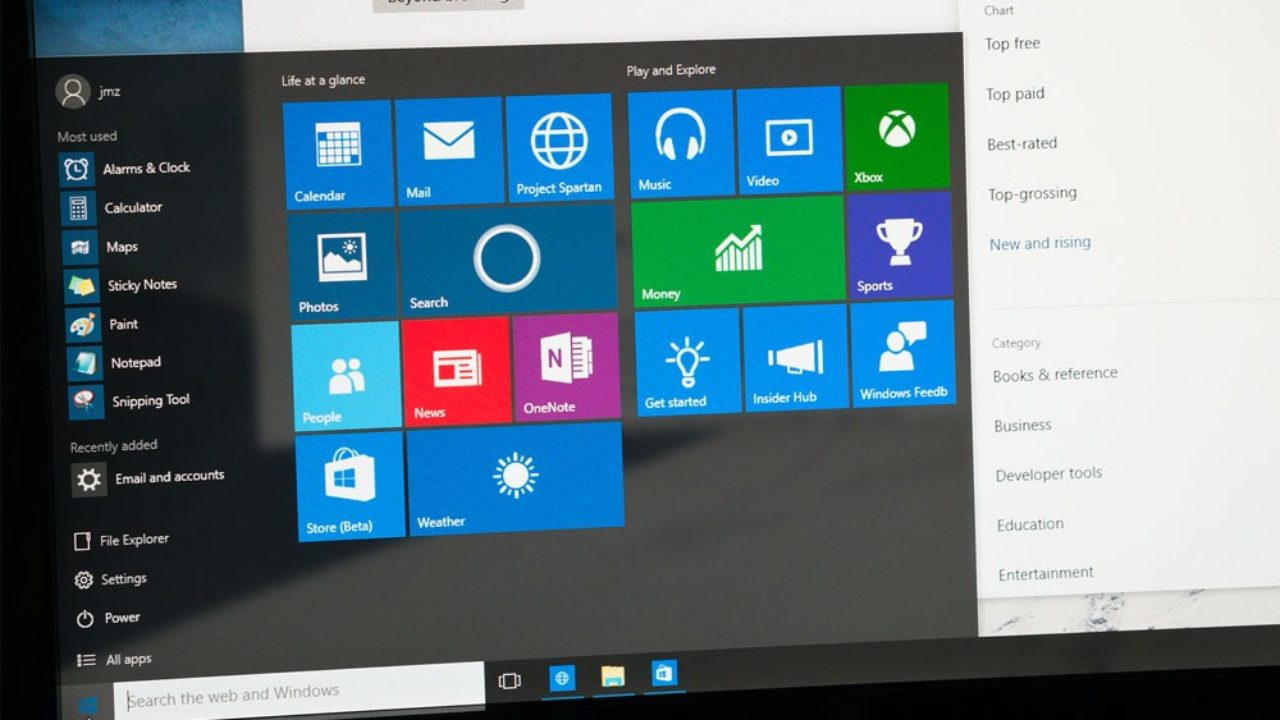Open the News tile

tap(457, 372)
